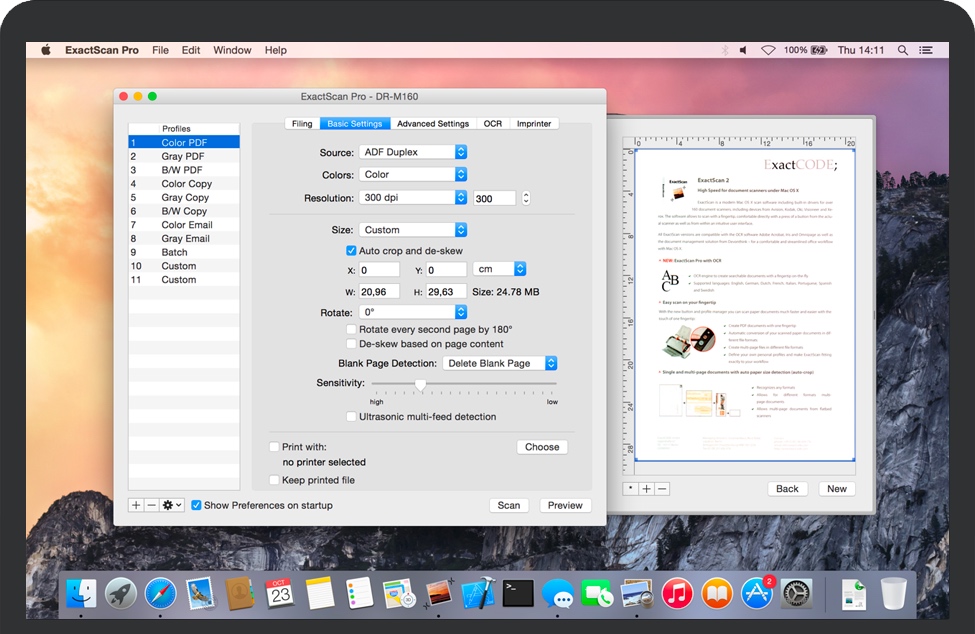Click the remove profile minus button
The image size is (975, 634).
[x=151, y=506]
